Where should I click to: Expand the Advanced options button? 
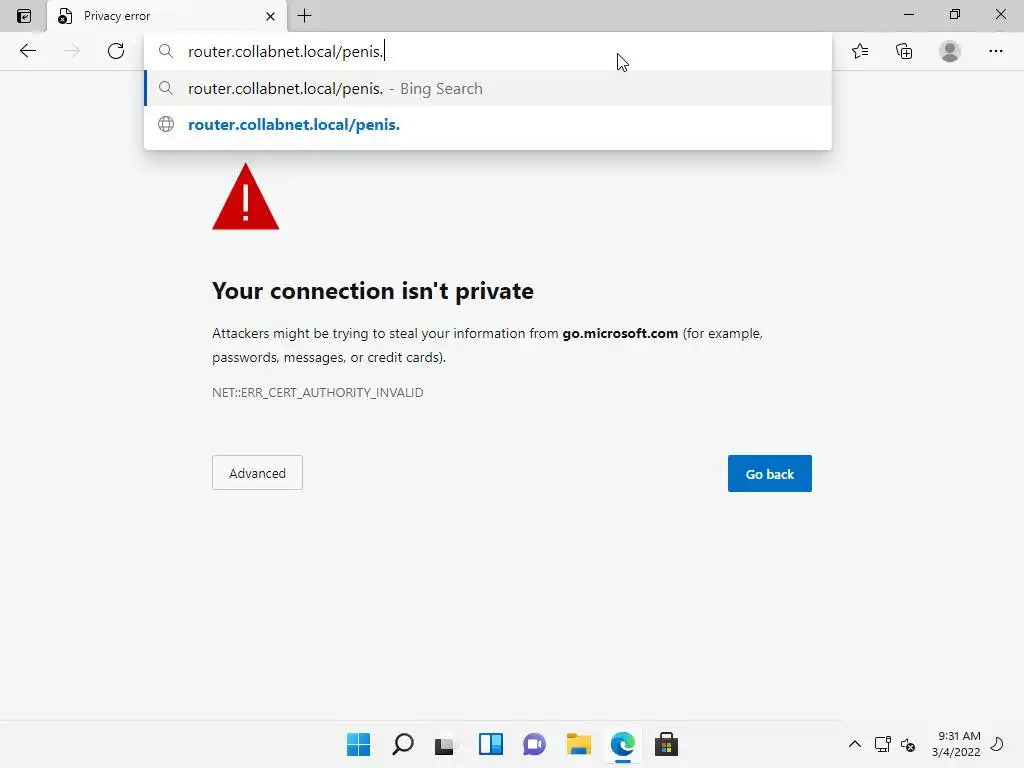pyautogui.click(x=257, y=473)
